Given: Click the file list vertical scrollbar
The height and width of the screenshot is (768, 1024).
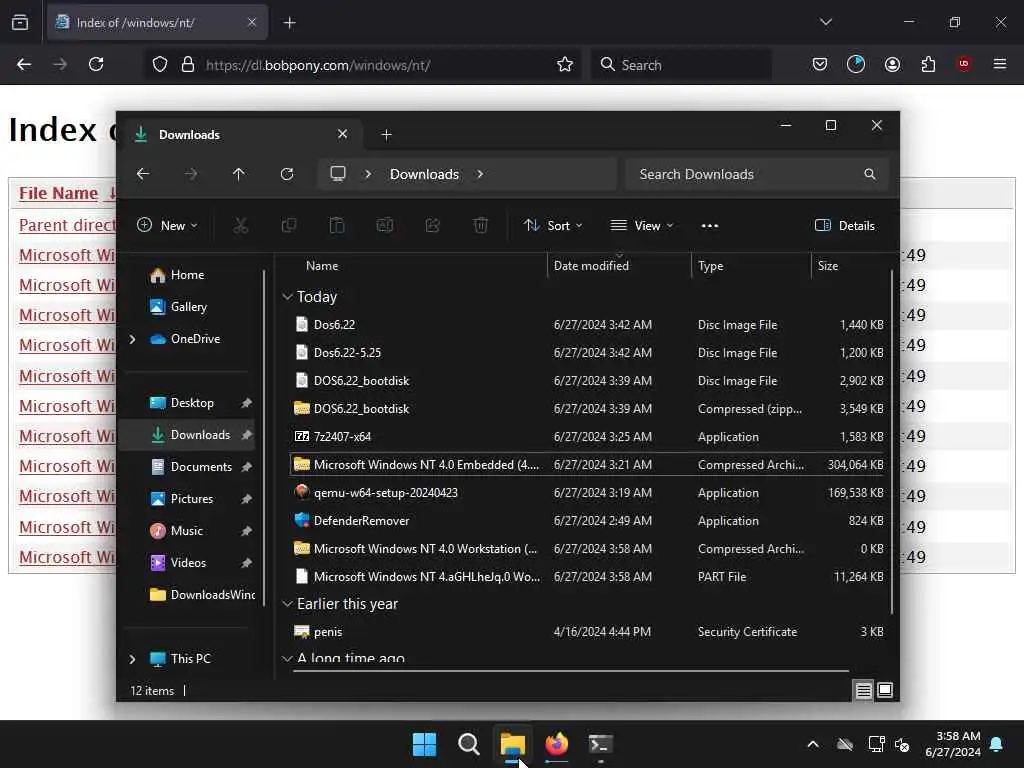Looking at the screenshot, I should tap(892, 443).
